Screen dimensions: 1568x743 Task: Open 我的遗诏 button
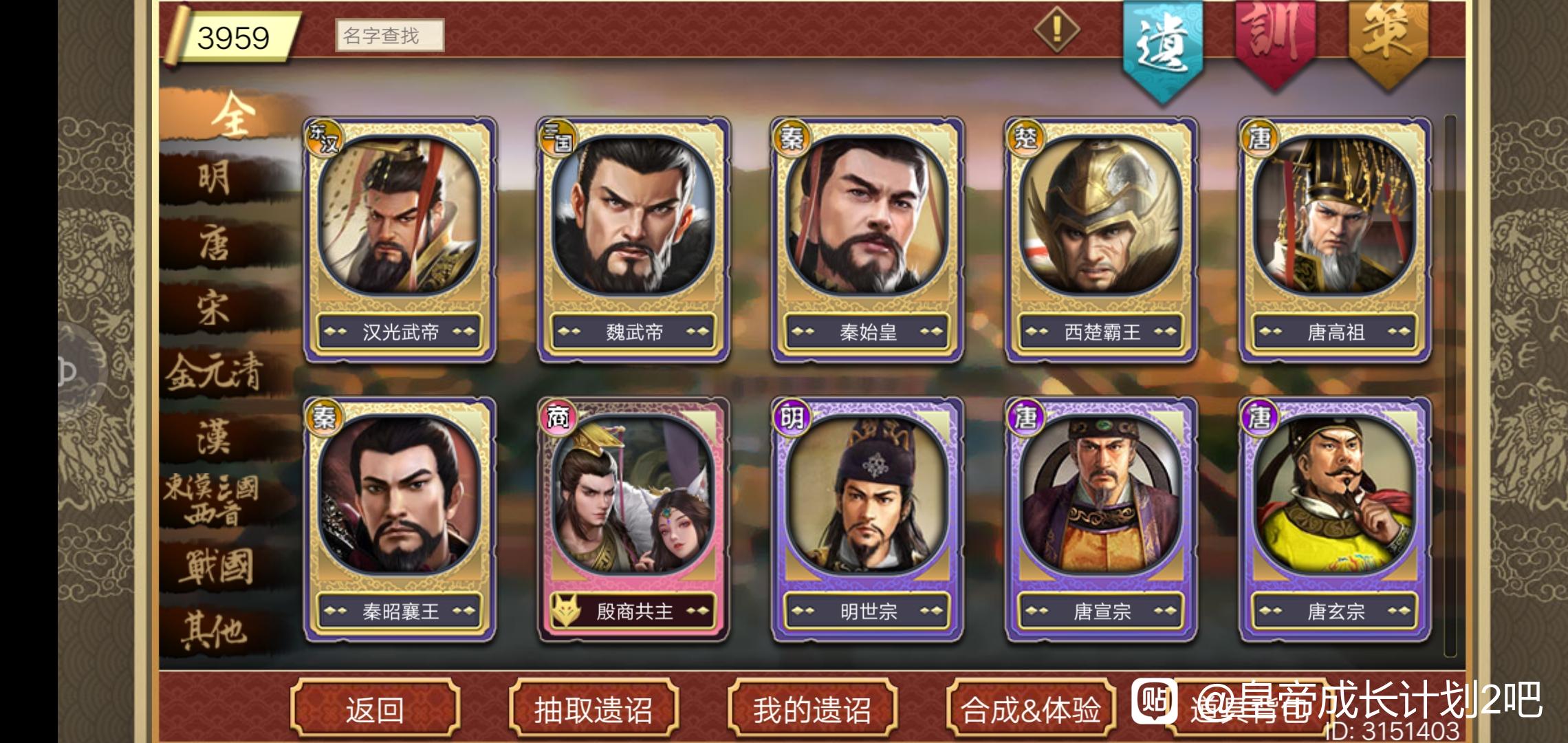812,709
